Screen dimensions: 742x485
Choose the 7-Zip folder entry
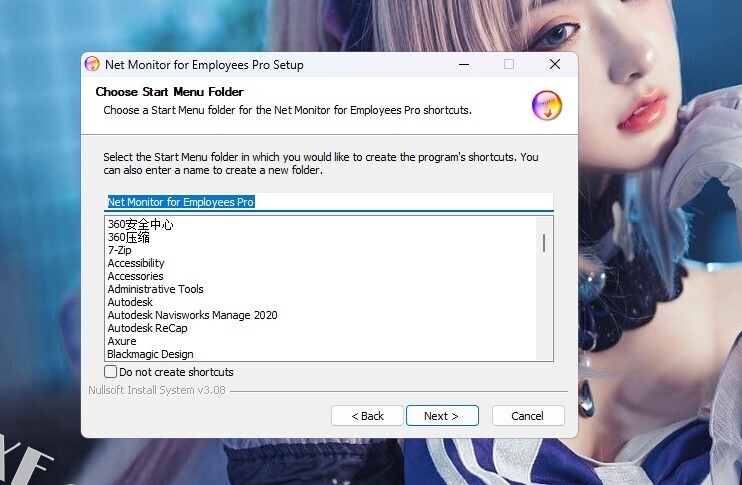pos(120,250)
